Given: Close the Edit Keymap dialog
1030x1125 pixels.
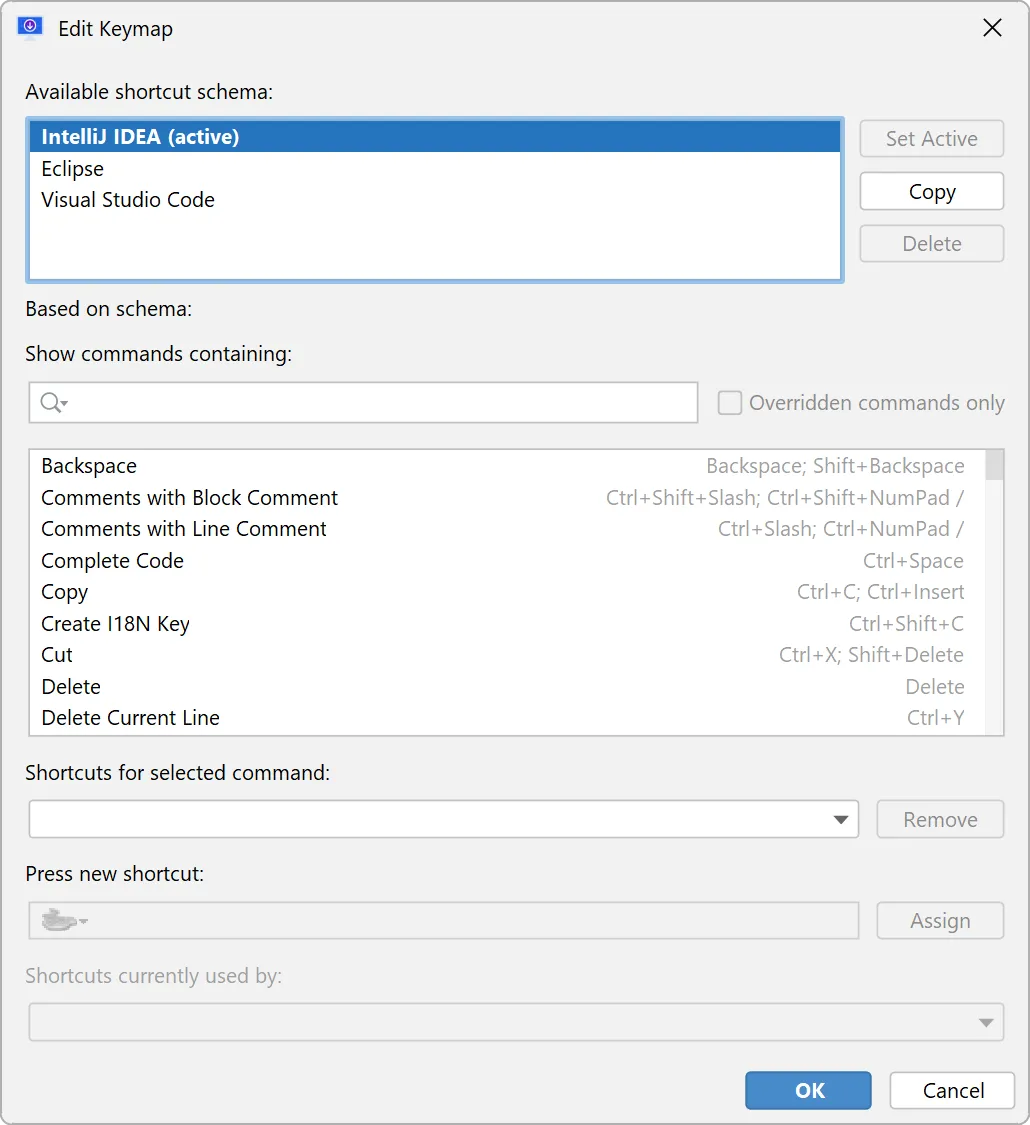Looking at the screenshot, I should point(992,28).
